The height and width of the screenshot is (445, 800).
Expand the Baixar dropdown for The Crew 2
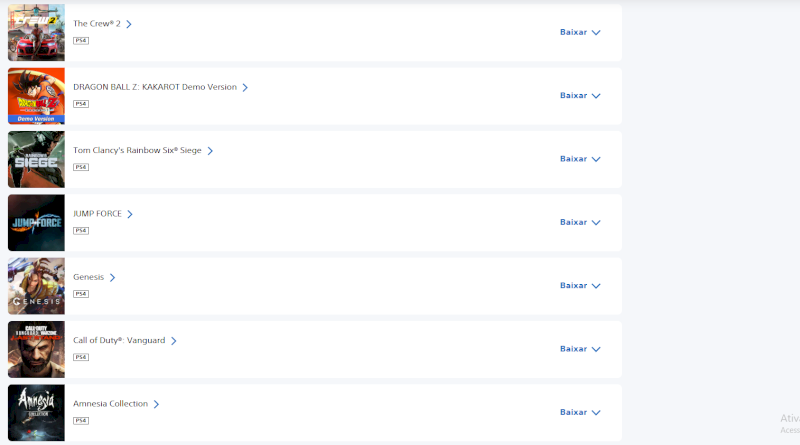pyautogui.click(x=580, y=32)
